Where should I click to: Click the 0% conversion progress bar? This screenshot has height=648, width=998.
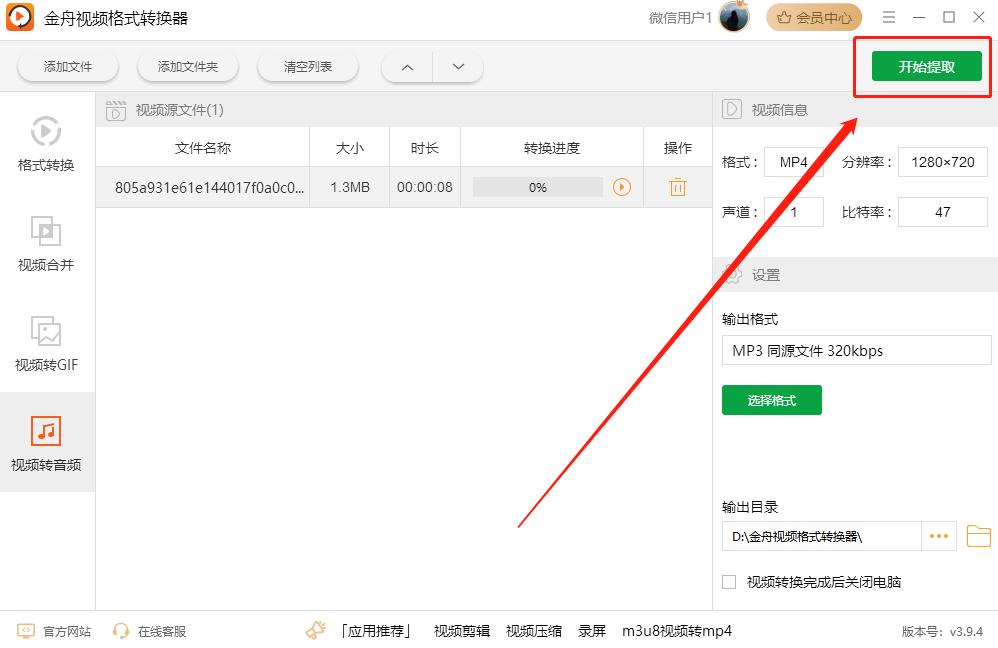pyautogui.click(x=551, y=186)
